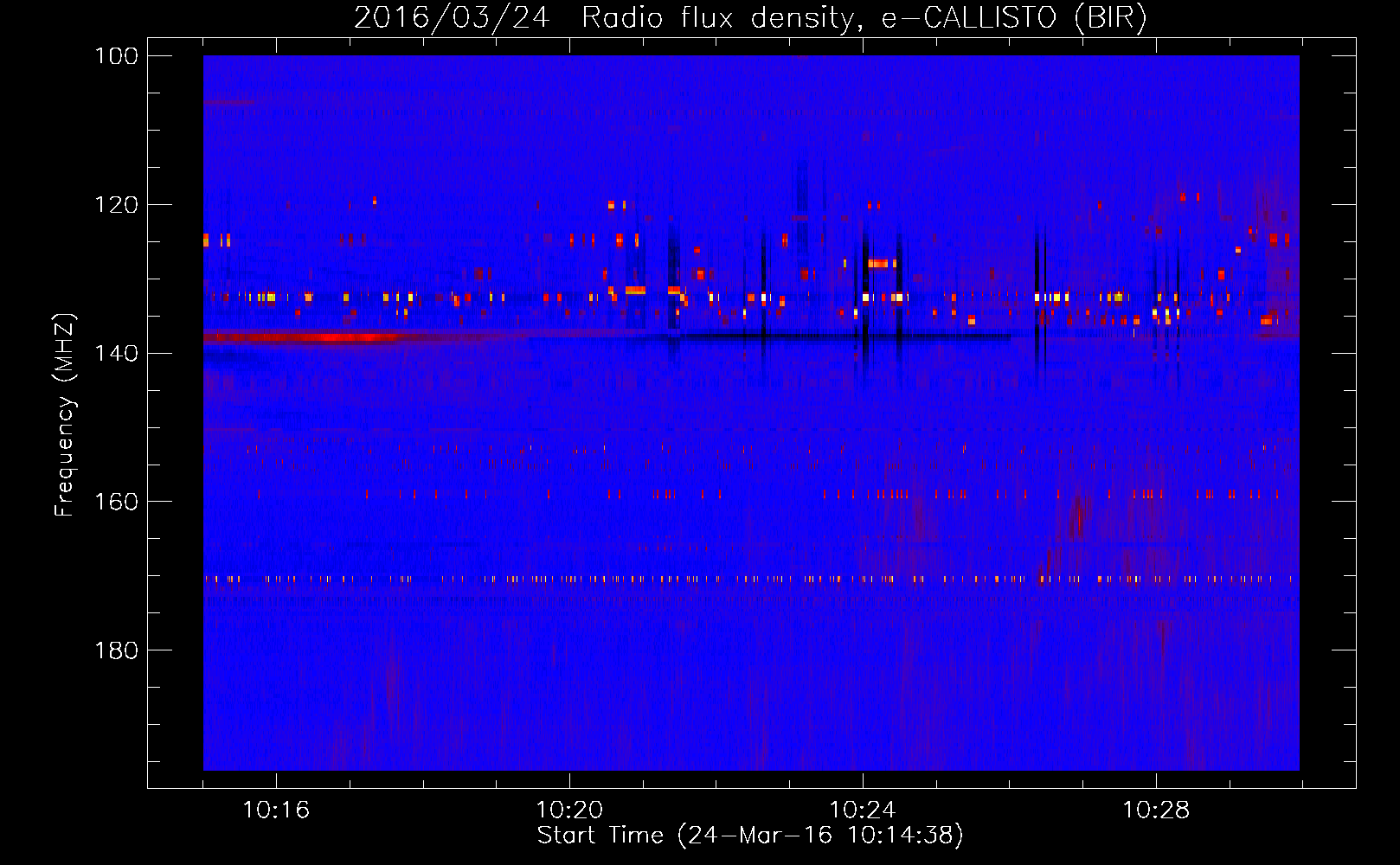Click the '120' frequency tick label

(117, 205)
